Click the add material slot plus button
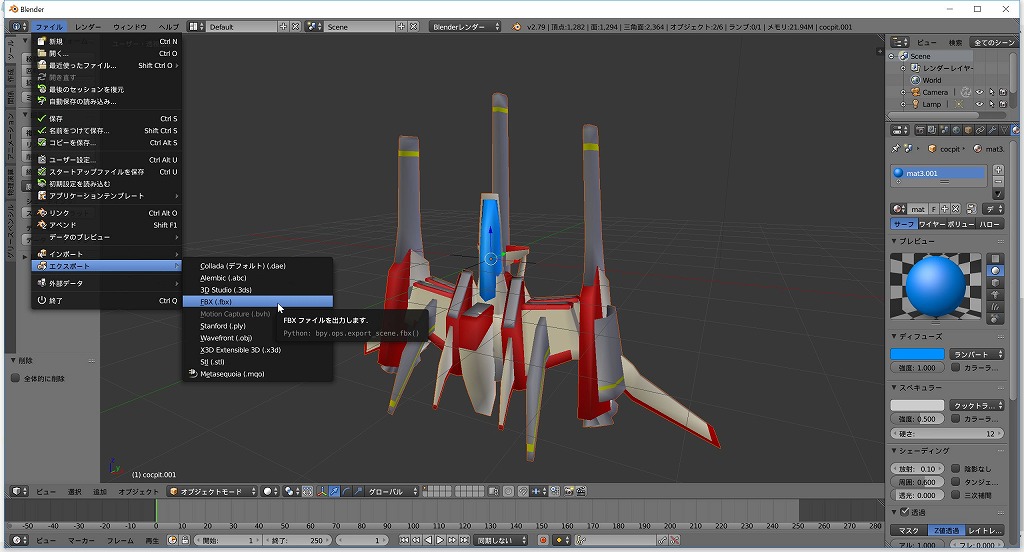The width and height of the screenshot is (1024, 552). coord(998,169)
